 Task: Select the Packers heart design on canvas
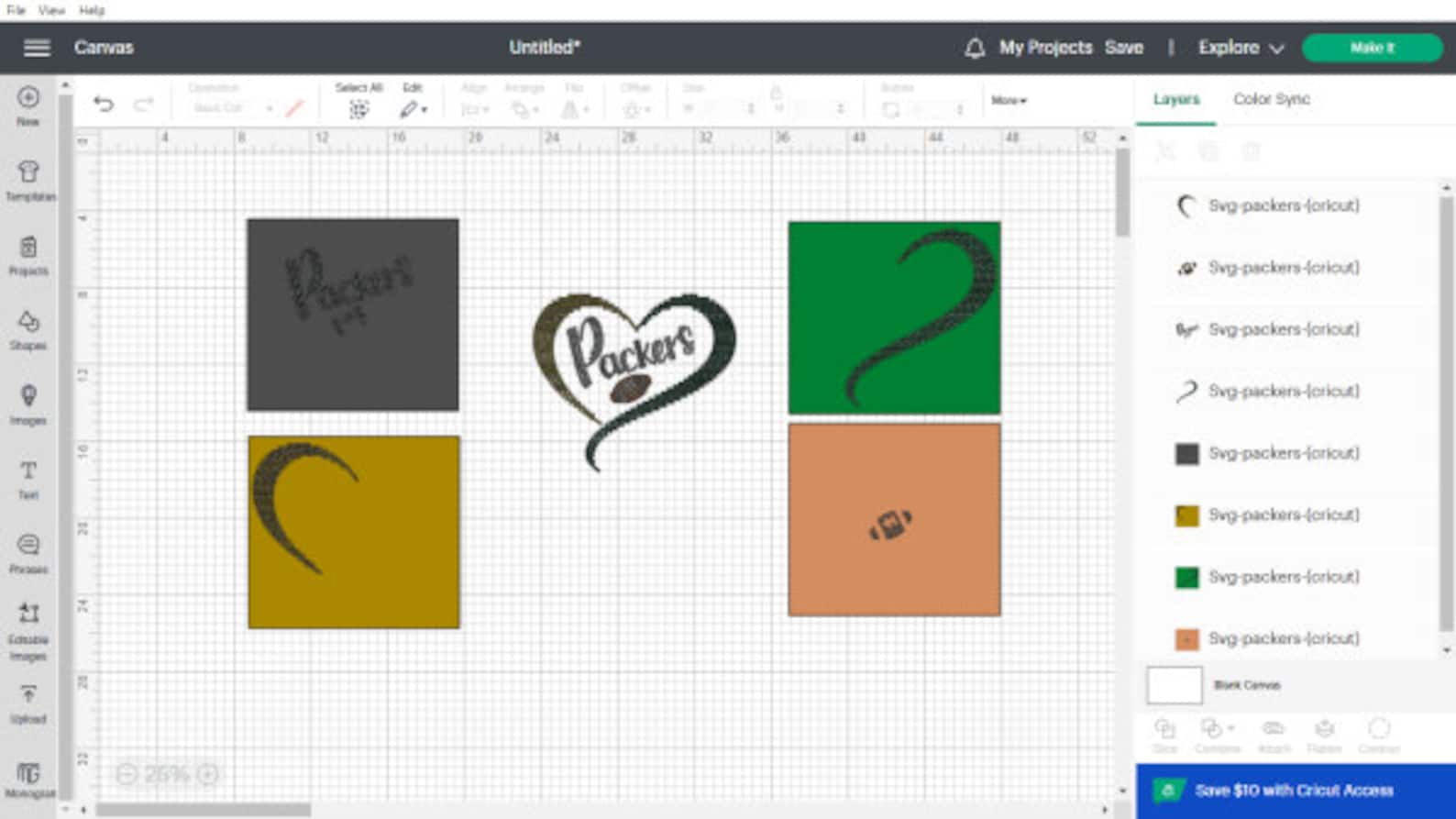point(634,381)
